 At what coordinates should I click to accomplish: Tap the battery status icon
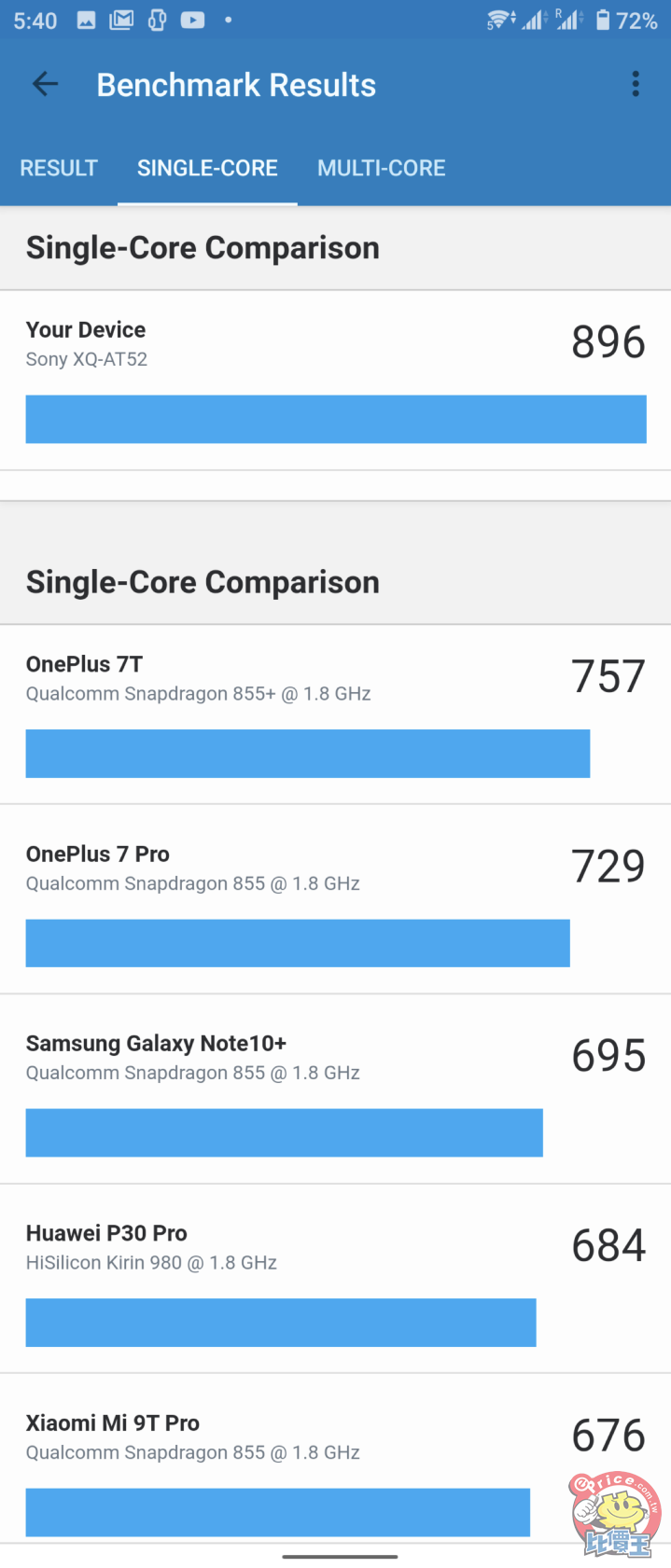pos(603,21)
